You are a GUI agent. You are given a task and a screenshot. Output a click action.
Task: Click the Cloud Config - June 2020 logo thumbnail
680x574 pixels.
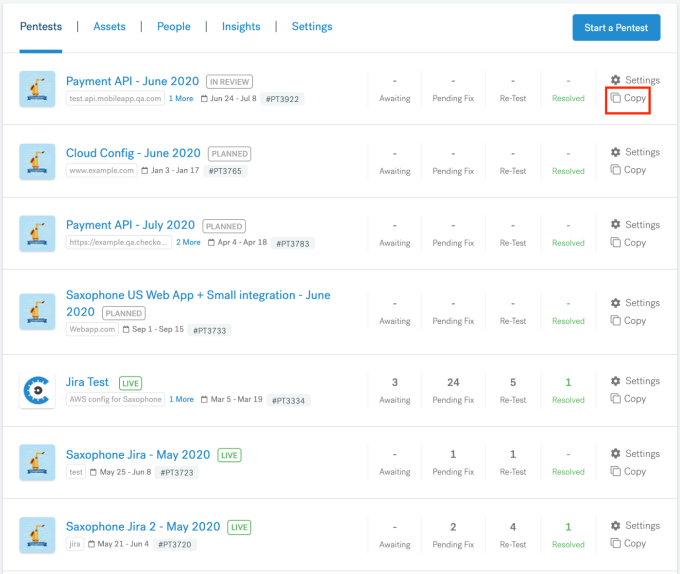click(x=37, y=161)
